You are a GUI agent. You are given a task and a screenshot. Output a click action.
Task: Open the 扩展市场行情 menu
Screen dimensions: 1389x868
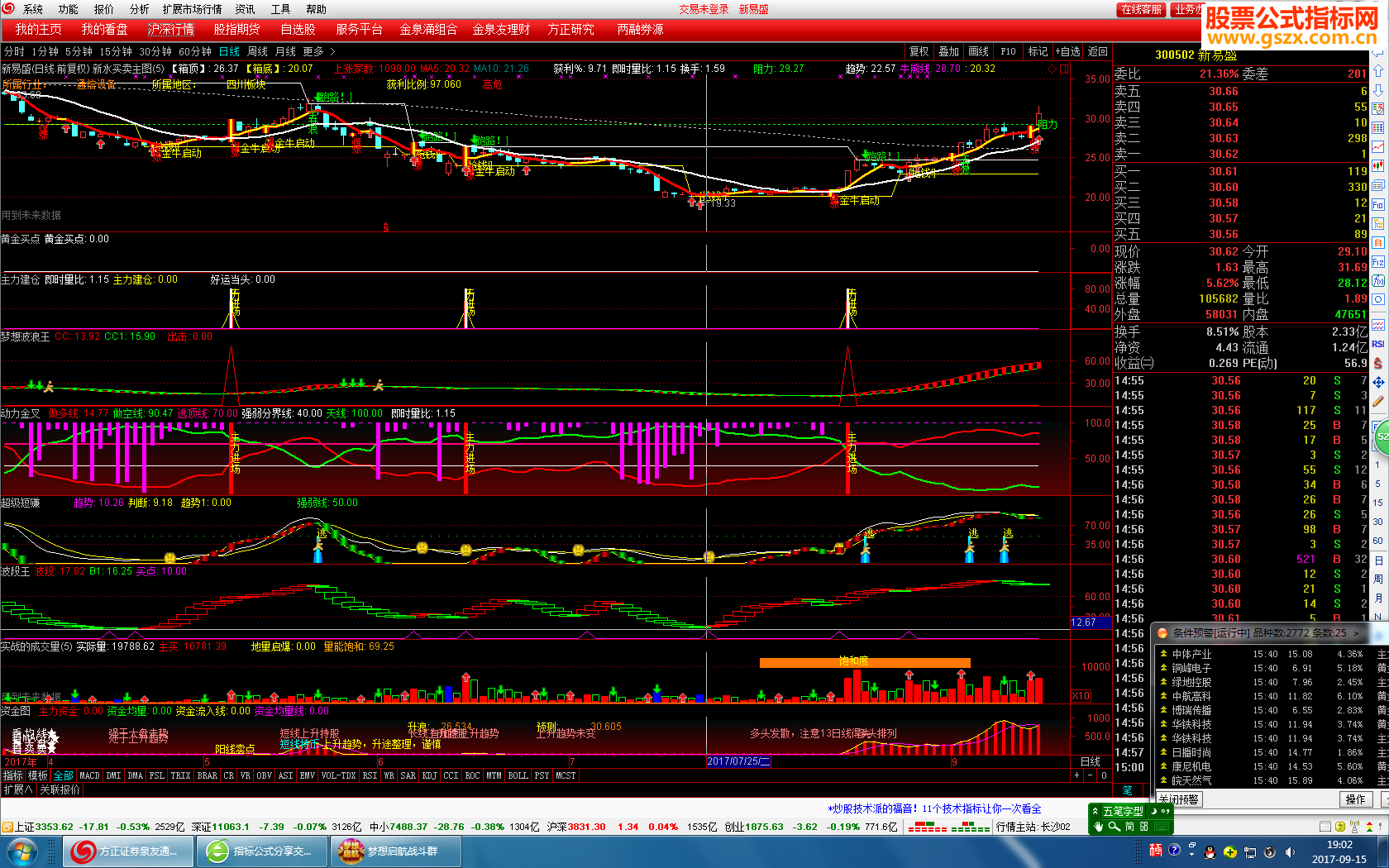[x=192, y=9]
